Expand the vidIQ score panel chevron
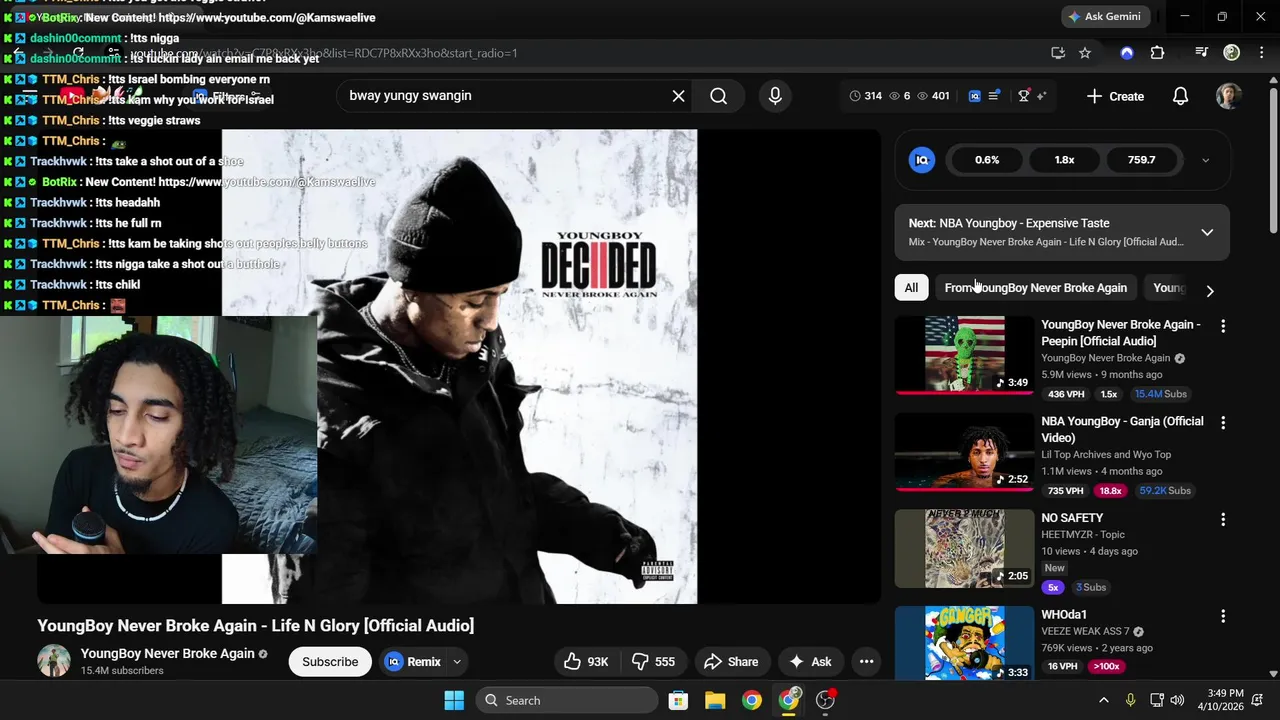1280x720 pixels. (x=1205, y=160)
